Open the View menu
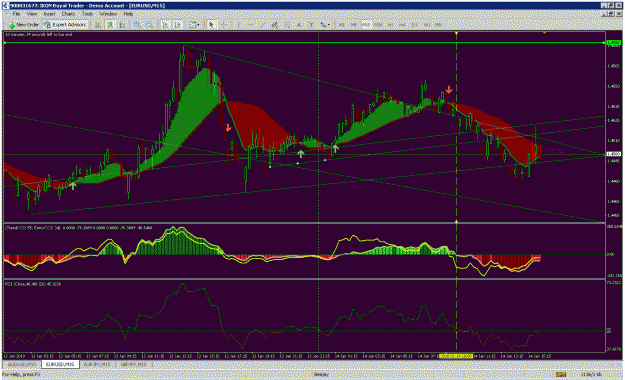625x380 pixels. coord(32,14)
